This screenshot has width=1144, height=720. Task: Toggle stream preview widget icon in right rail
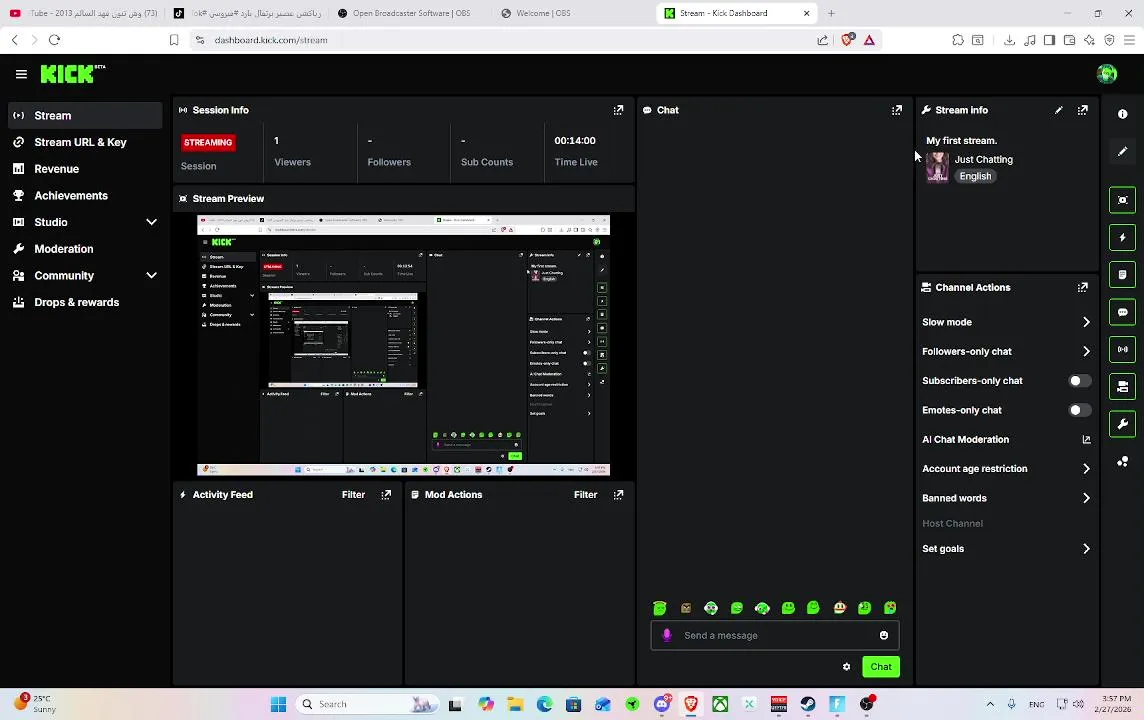click(x=1122, y=200)
